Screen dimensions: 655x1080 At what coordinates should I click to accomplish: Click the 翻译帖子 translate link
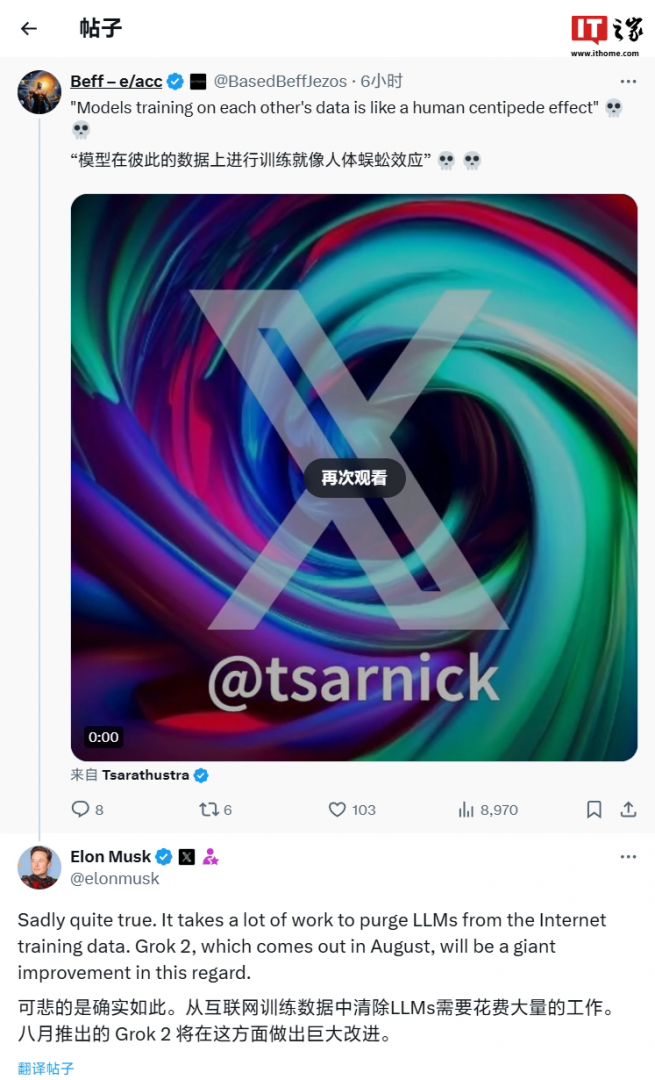tap(46, 1068)
